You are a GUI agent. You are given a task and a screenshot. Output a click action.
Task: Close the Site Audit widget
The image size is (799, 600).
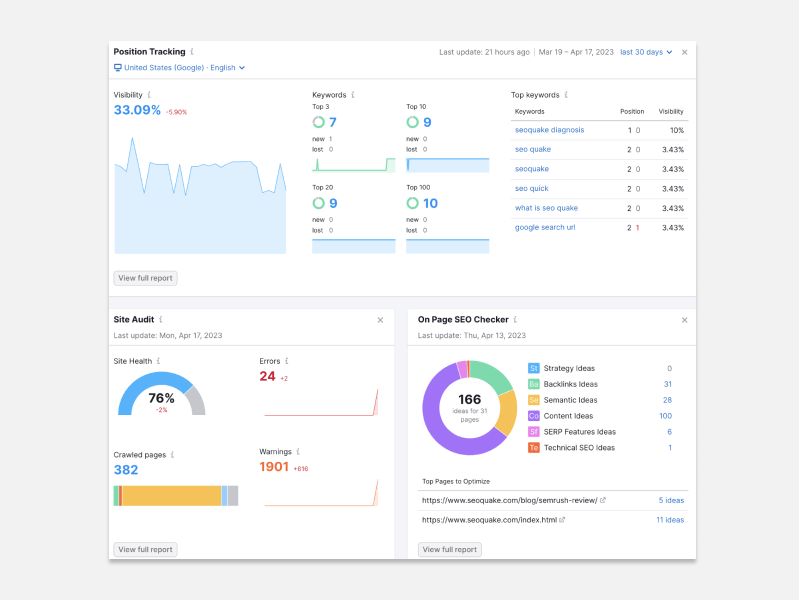click(x=380, y=320)
